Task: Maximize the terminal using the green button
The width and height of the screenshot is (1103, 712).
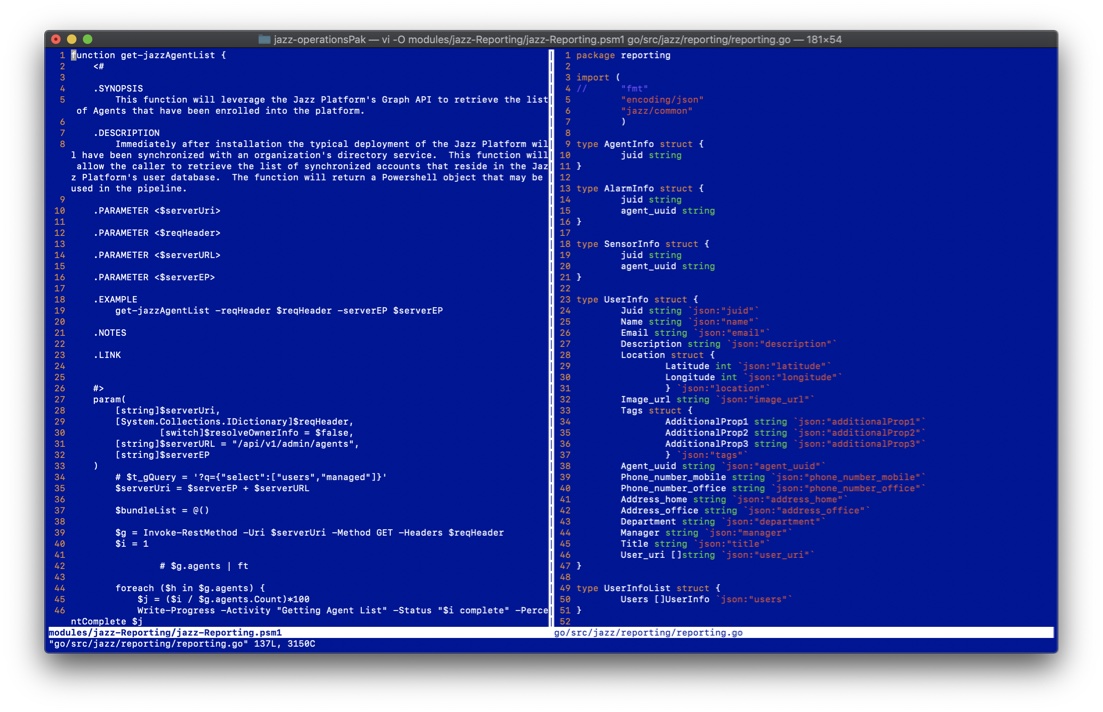Action: pyautogui.click(x=88, y=39)
